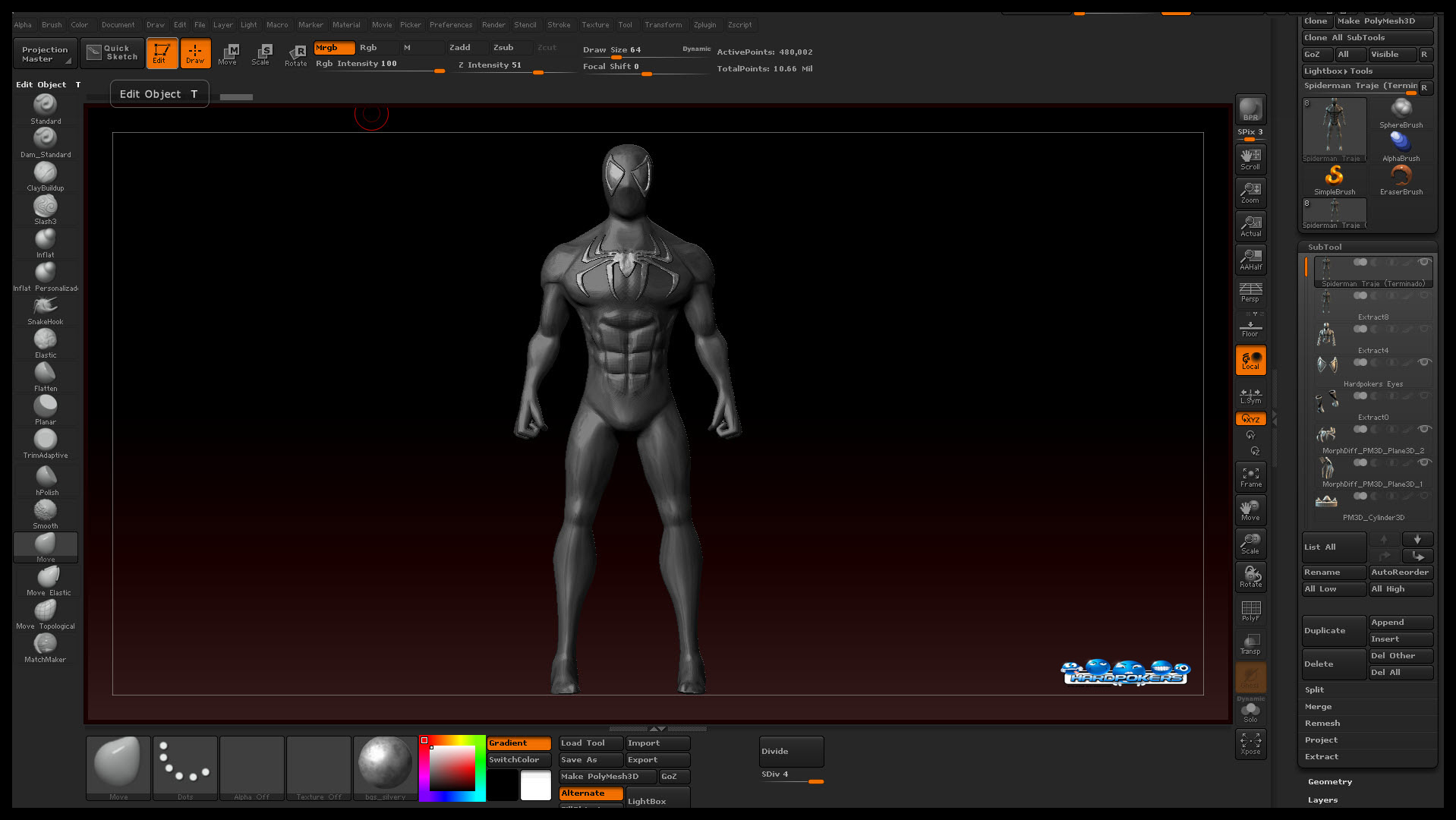This screenshot has width=1456, height=820.
Task: Click the Actual size icon
Action: point(1250,225)
